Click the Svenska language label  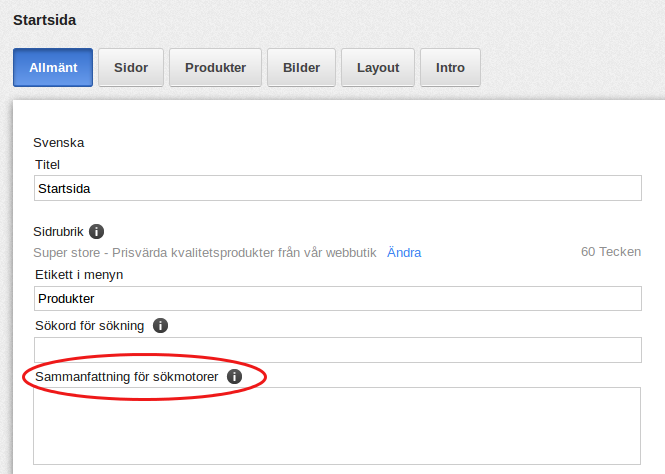coord(59,142)
